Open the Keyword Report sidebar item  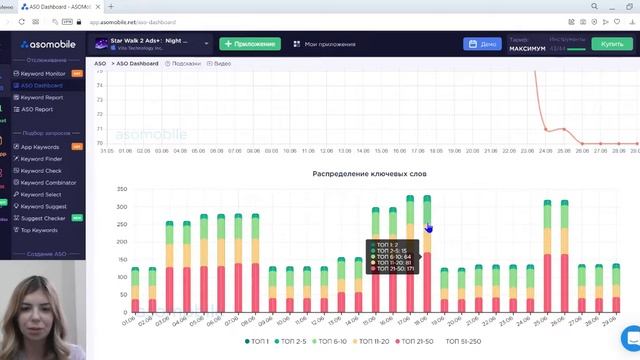click(42, 98)
